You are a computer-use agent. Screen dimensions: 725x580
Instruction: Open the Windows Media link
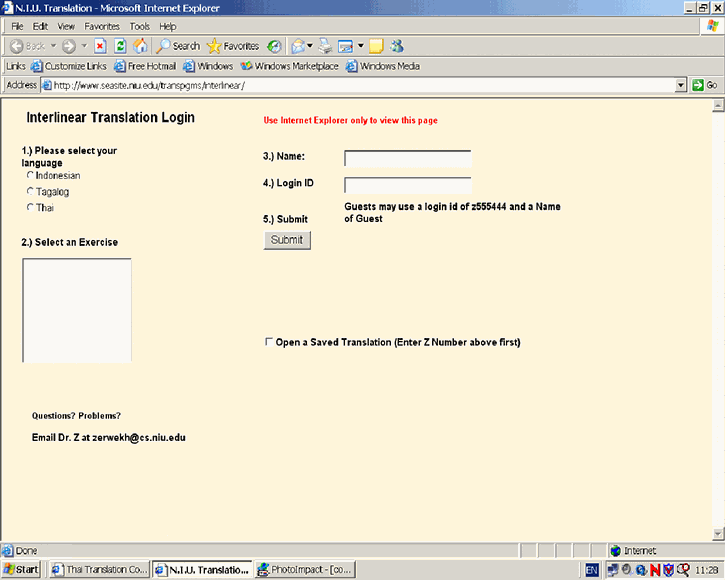tap(383, 66)
